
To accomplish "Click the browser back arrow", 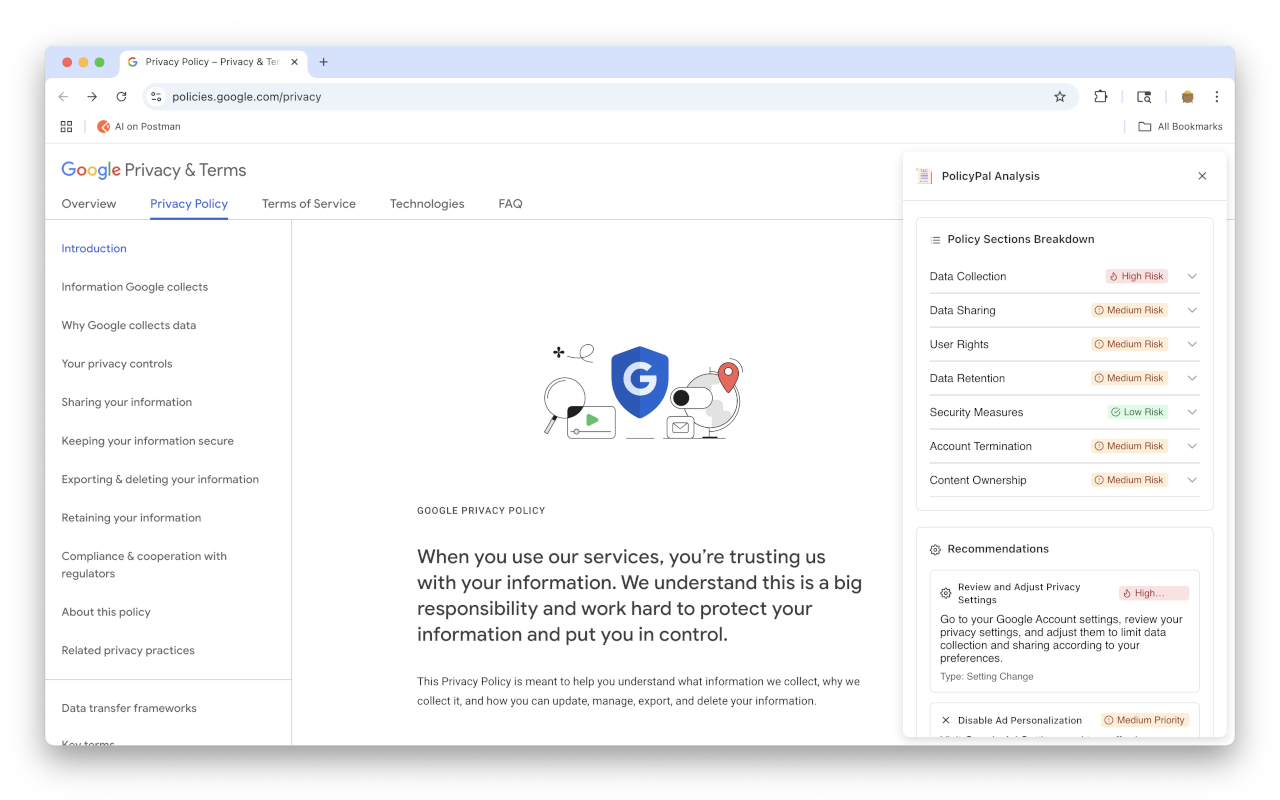I will (64, 97).
